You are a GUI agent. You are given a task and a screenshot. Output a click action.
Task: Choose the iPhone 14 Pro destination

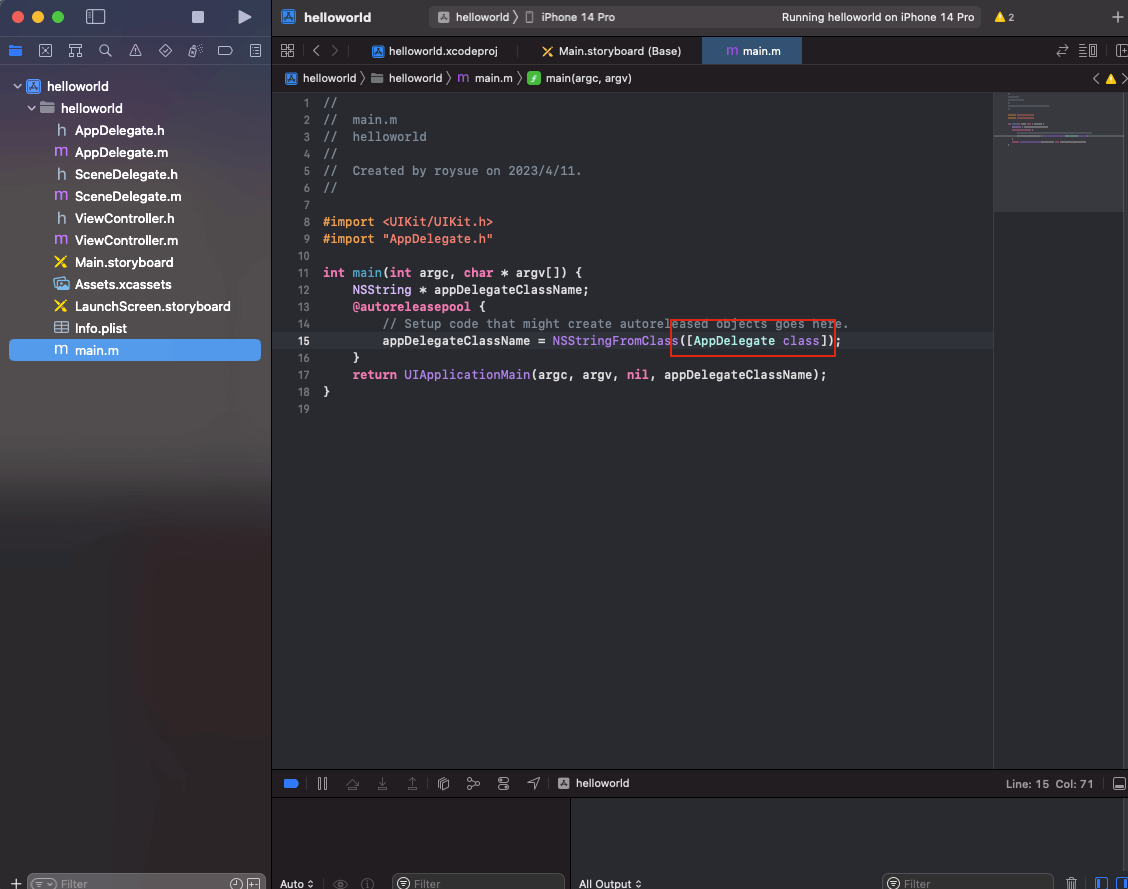(570, 17)
